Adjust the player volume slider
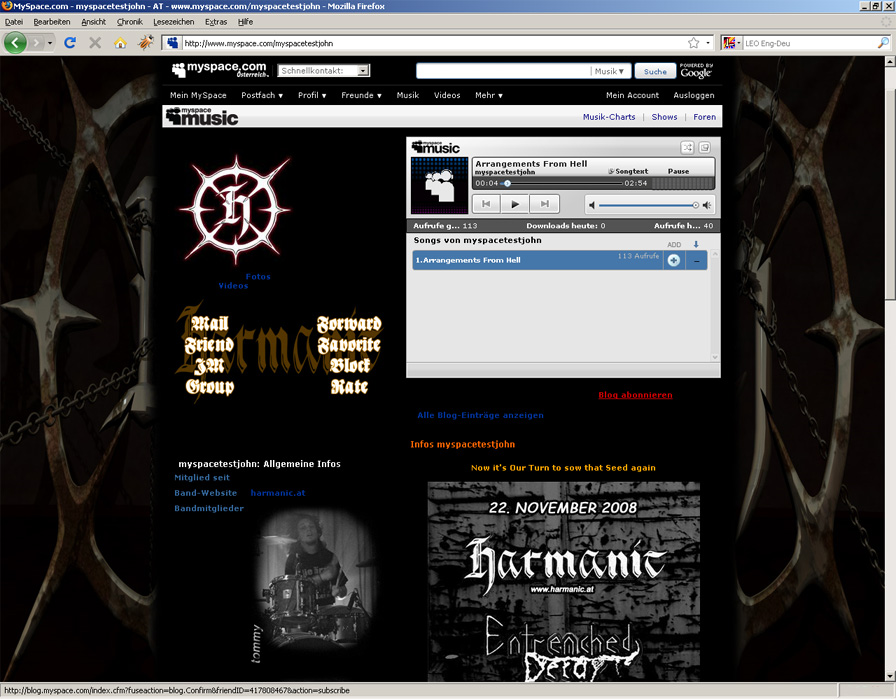Image resolution: width=896 pixels, height=699 pixels. coord(649,205)
